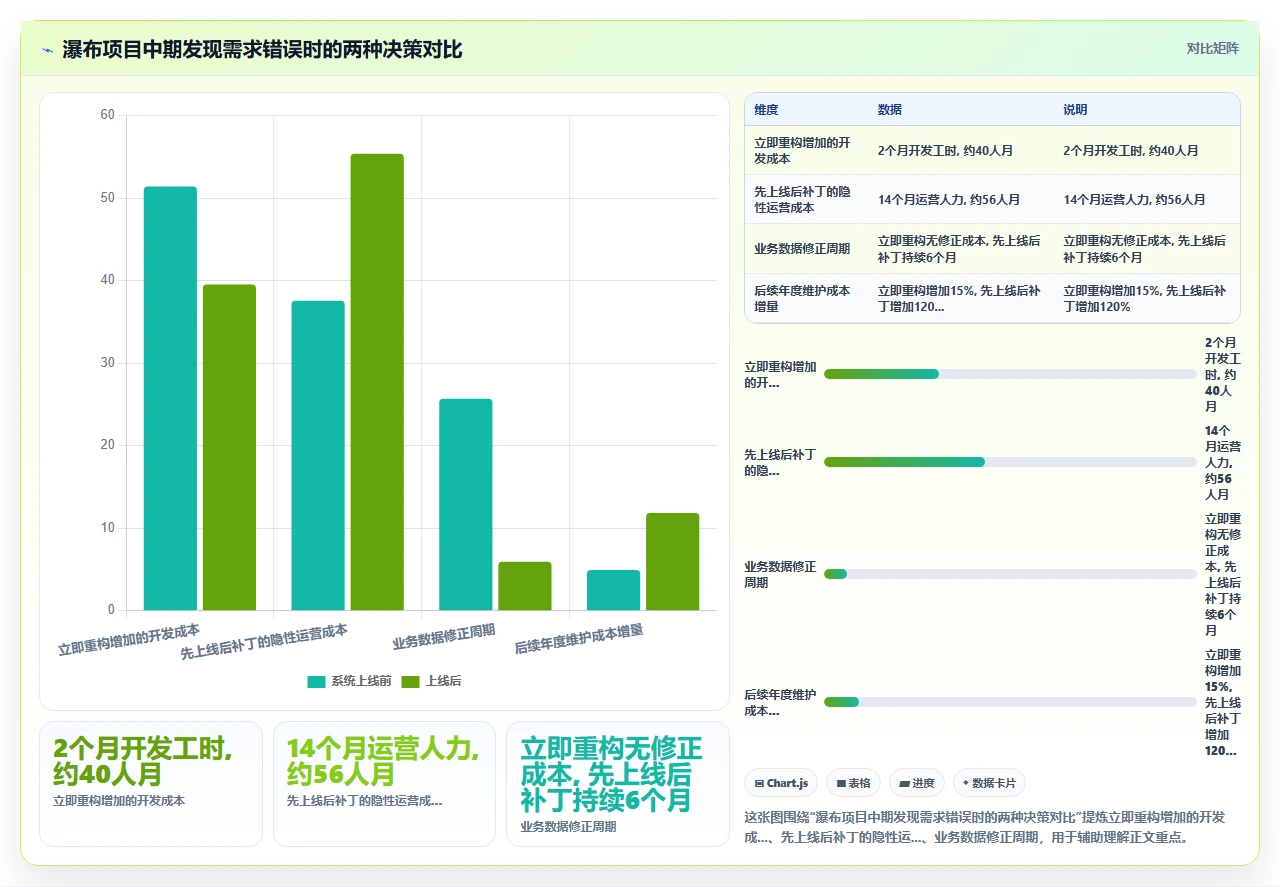The image size is (1280, 887).
Task: Click the teal bar for 立即重构增加的开发成本
Action: pyautogui.click(x=170, y=398)
